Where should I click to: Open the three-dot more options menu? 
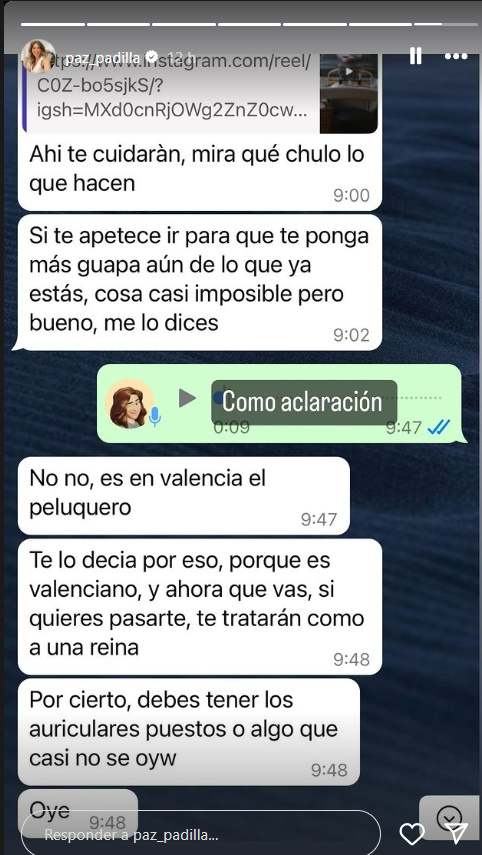456,56
